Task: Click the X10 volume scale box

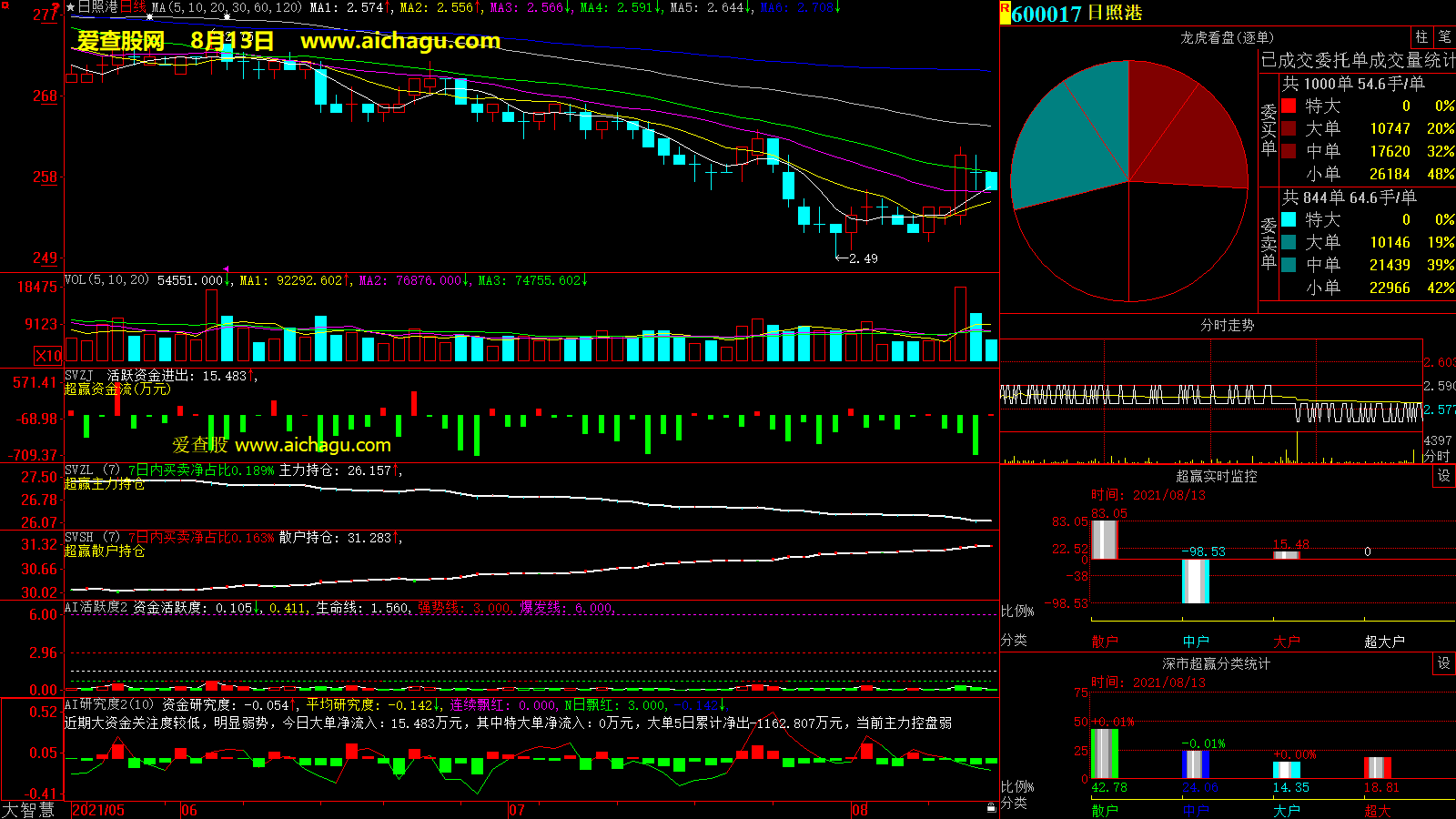Action: click(48, 356)
